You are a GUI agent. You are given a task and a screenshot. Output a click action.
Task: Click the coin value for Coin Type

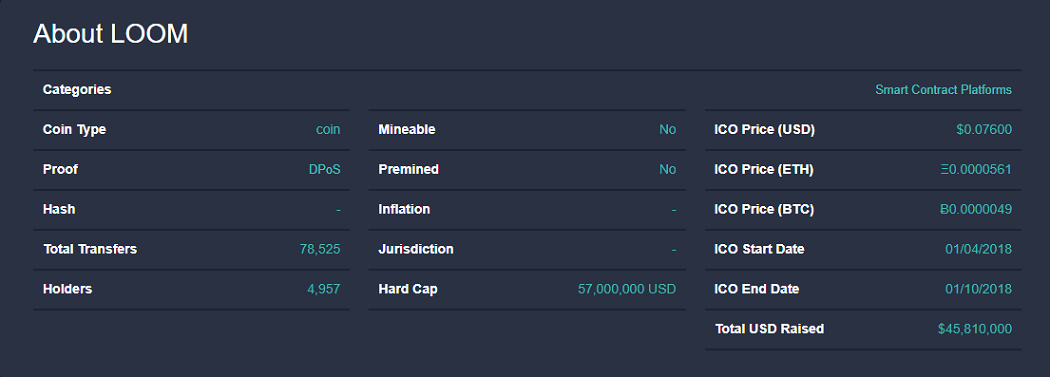328,129
